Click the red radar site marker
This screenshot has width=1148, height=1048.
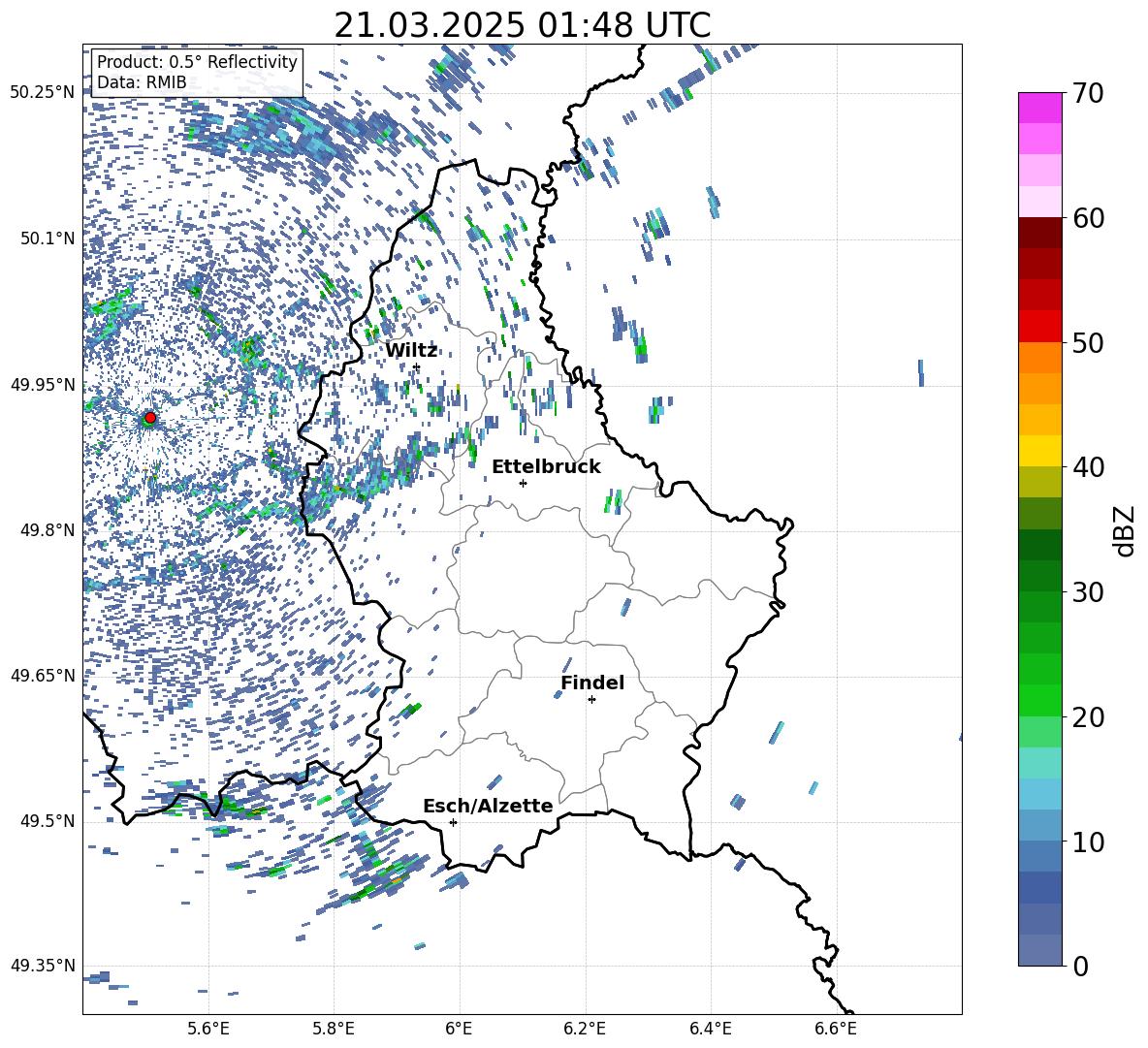(150, 418)
